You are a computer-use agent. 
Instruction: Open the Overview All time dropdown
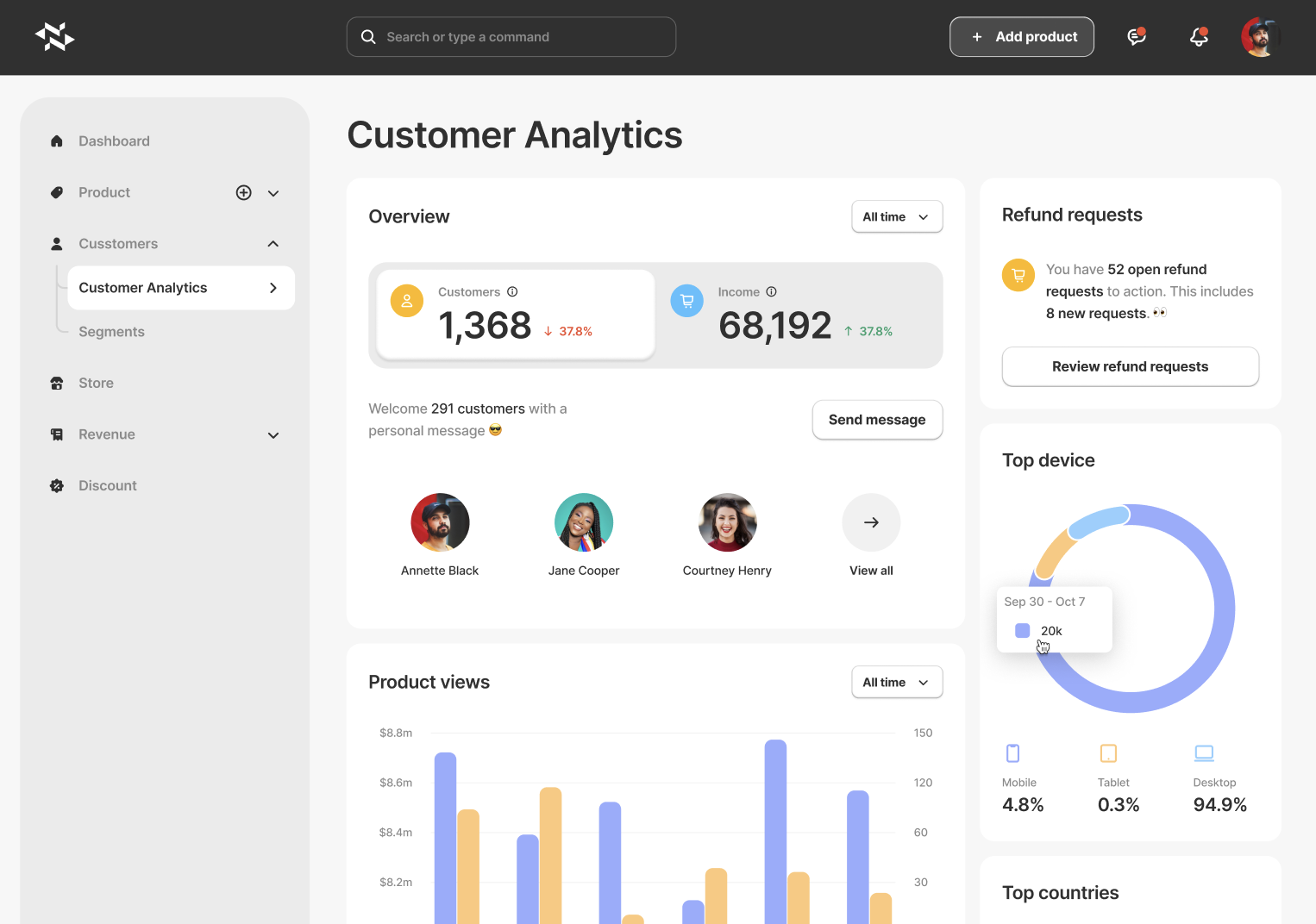(897, 217)
